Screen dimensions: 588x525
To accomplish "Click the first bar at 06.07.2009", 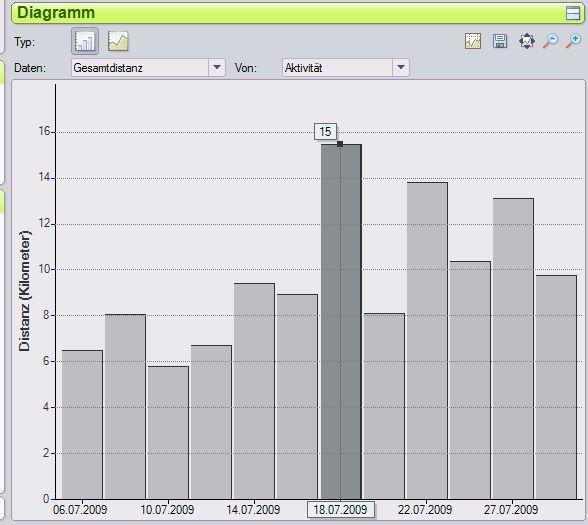I will pos(82,425).
